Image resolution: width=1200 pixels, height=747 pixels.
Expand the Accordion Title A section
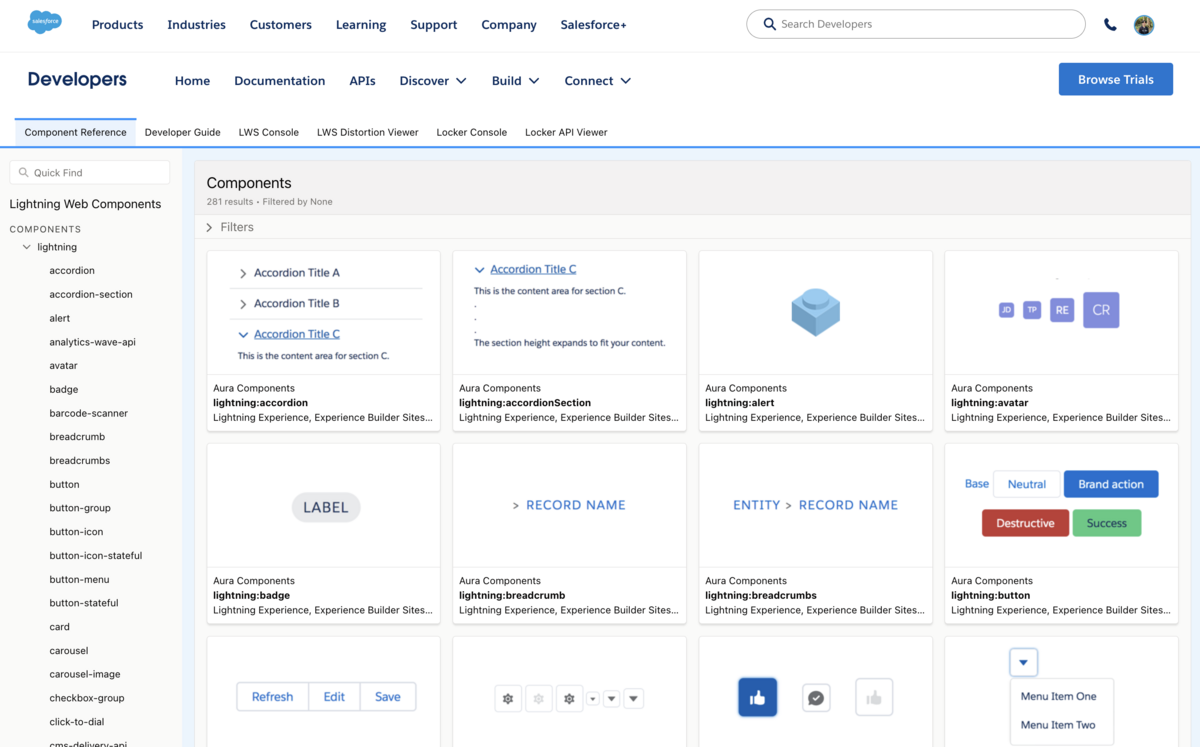tap(295, 272)
